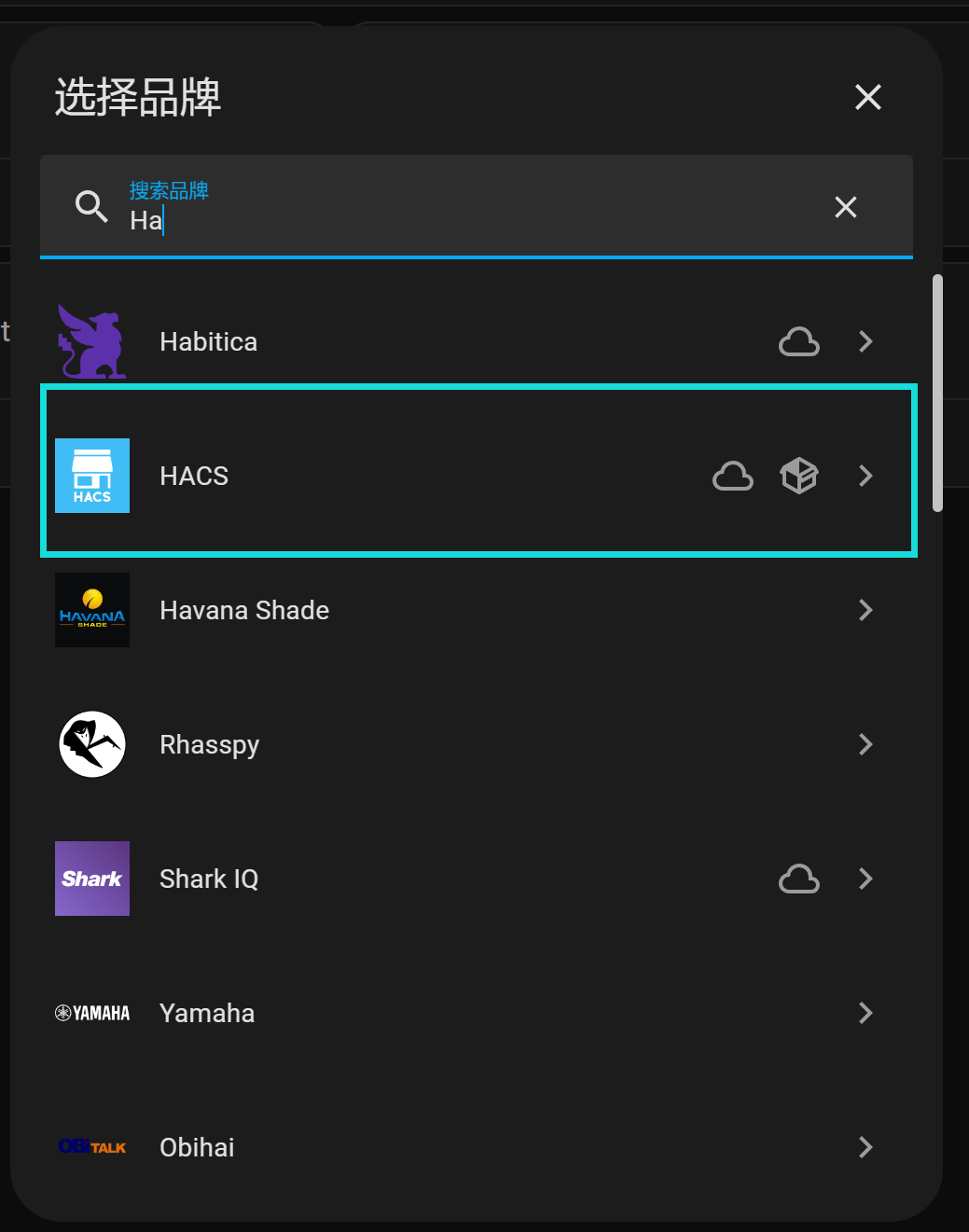
Task: Click the Rhasspy logo icon
Action: pyautogui.click(x=91, y=744)
